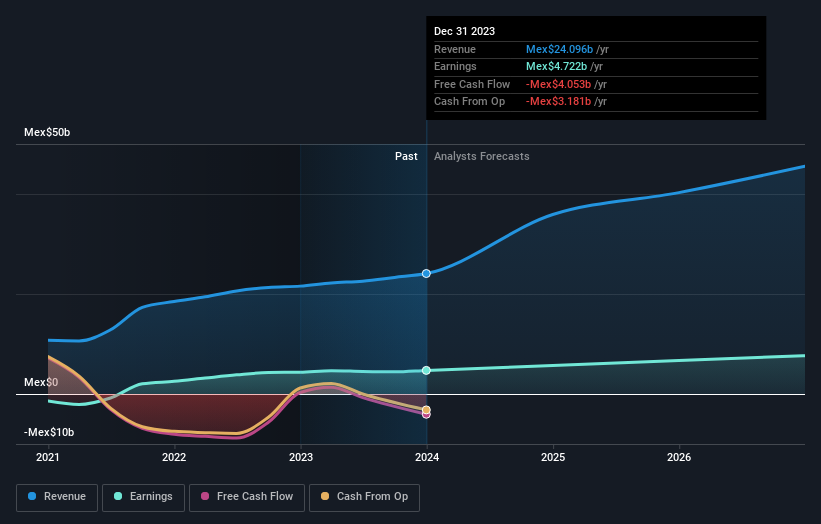The image size is (821, 524).
Task: Select the Cash From Op marker at 2024
Action: pyautogui.click(x=426, y=410)
